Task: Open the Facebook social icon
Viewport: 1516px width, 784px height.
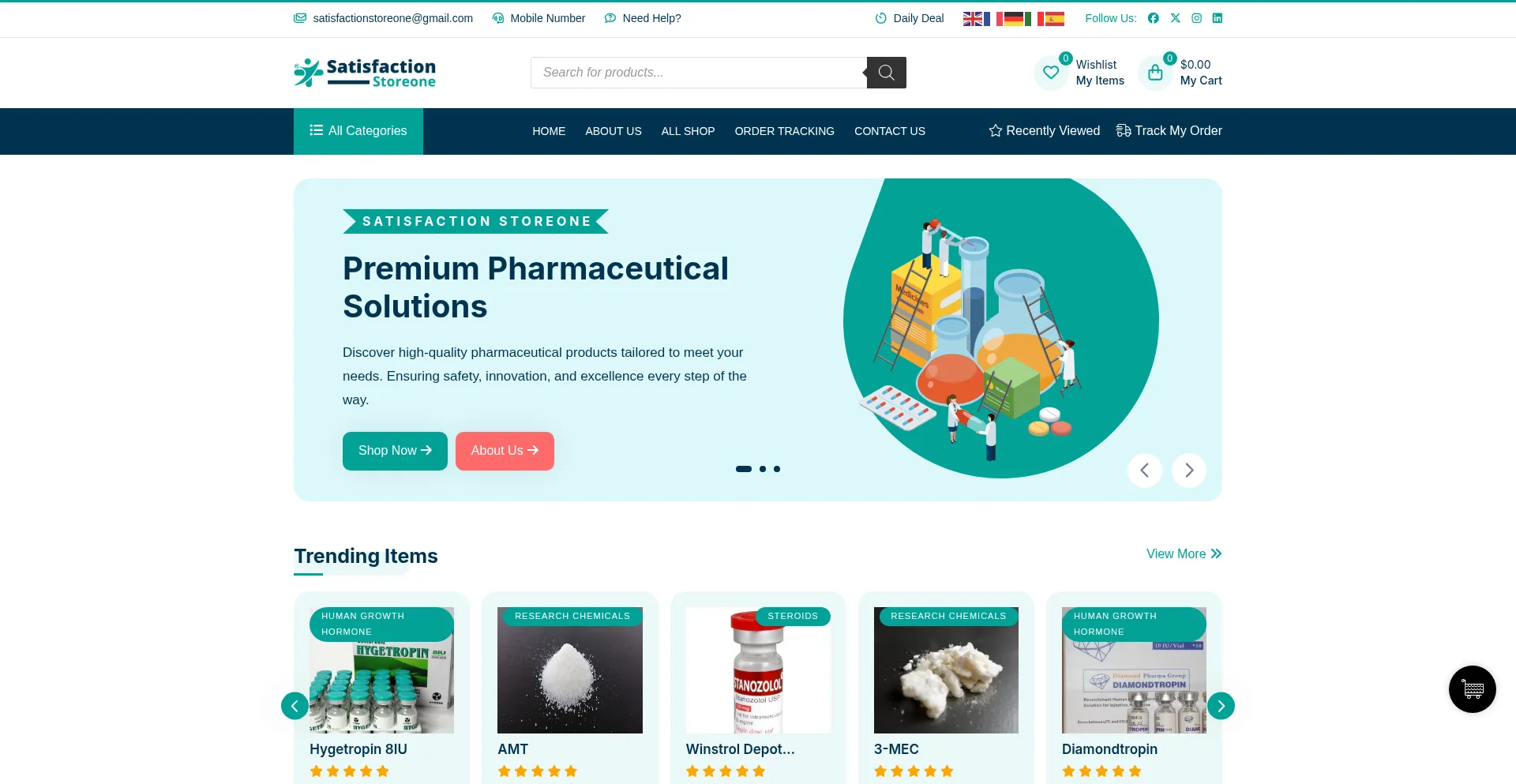Action: pos(1154,18)
